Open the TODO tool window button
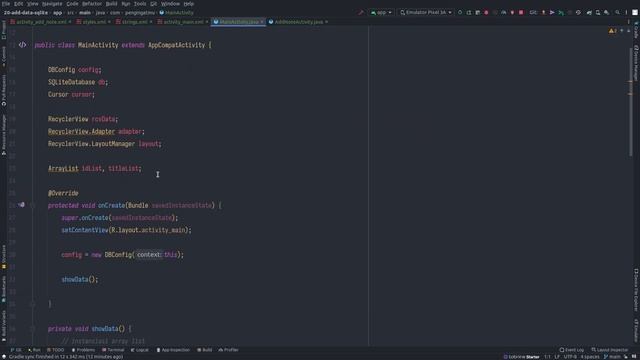This screenshot has height=360, width=640. [x=56, y=350]
